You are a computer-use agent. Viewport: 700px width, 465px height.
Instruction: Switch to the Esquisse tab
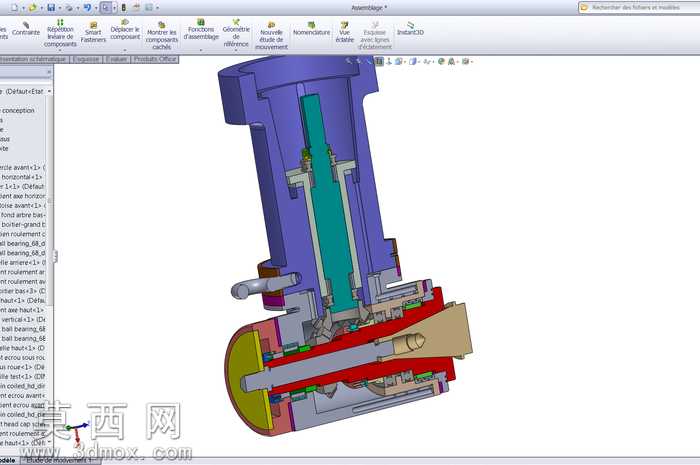(86, 59)
